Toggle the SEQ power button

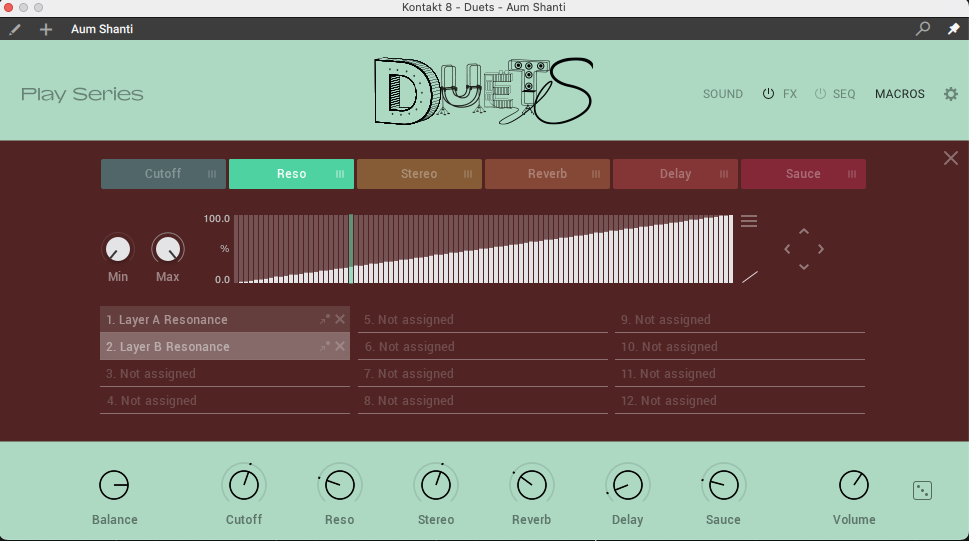coord(820,94)
